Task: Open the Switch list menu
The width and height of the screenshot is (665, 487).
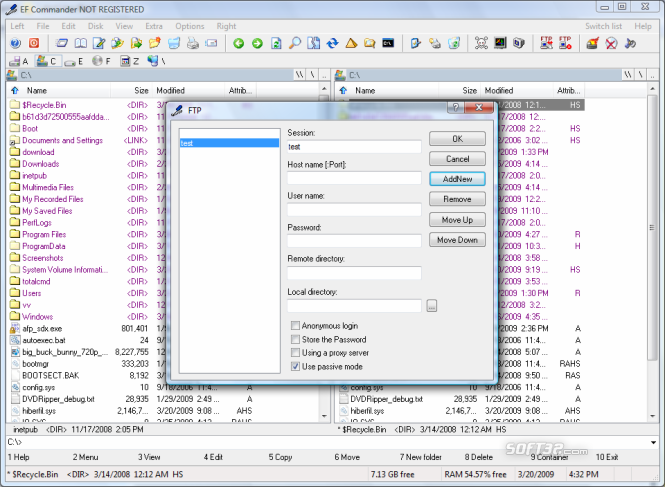Action: (604, 26)
